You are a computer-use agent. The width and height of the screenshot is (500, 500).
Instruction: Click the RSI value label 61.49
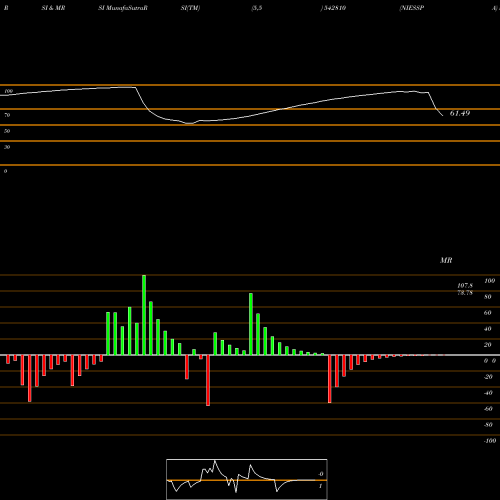coord(460,113)
